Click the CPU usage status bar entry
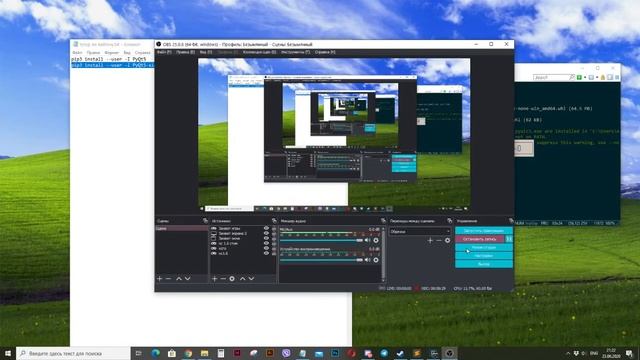640x360 pixels. 473,289
